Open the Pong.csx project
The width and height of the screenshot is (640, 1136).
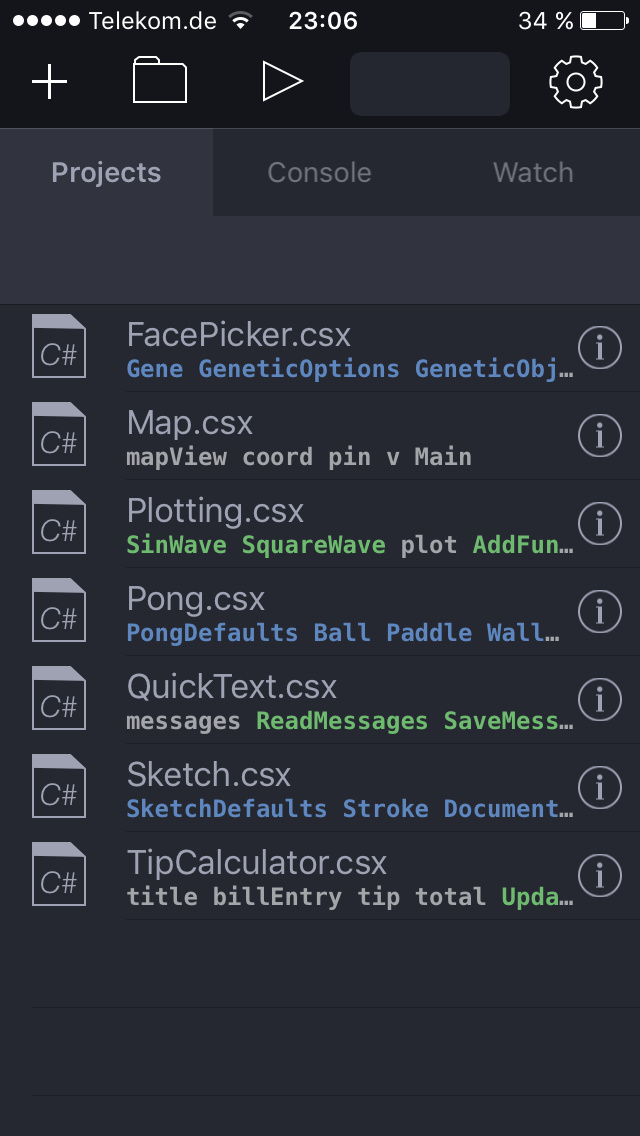pos(196,599)
